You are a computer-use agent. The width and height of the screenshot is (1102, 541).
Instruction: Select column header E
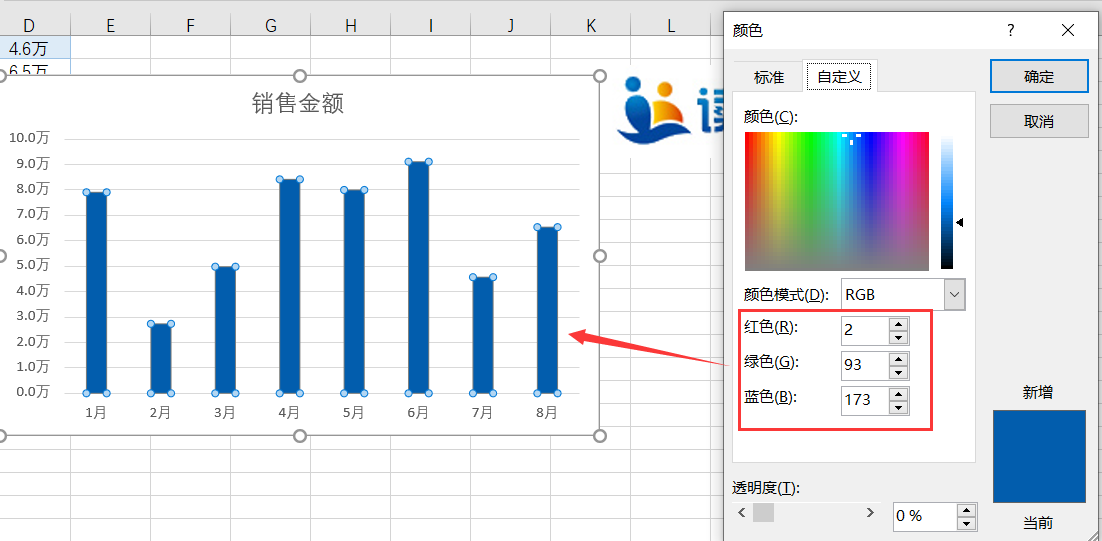pyautogui.click(x=110, y=26)
